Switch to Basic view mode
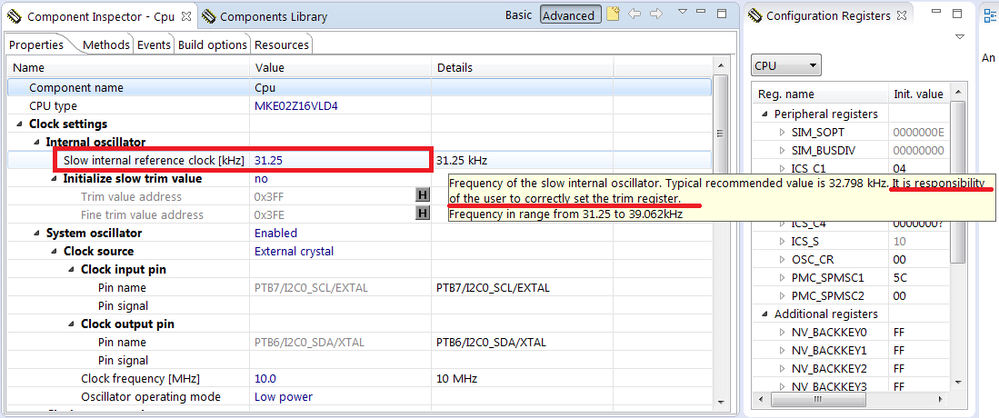This screenshot has width=999, height=418. tap(518, 15)
